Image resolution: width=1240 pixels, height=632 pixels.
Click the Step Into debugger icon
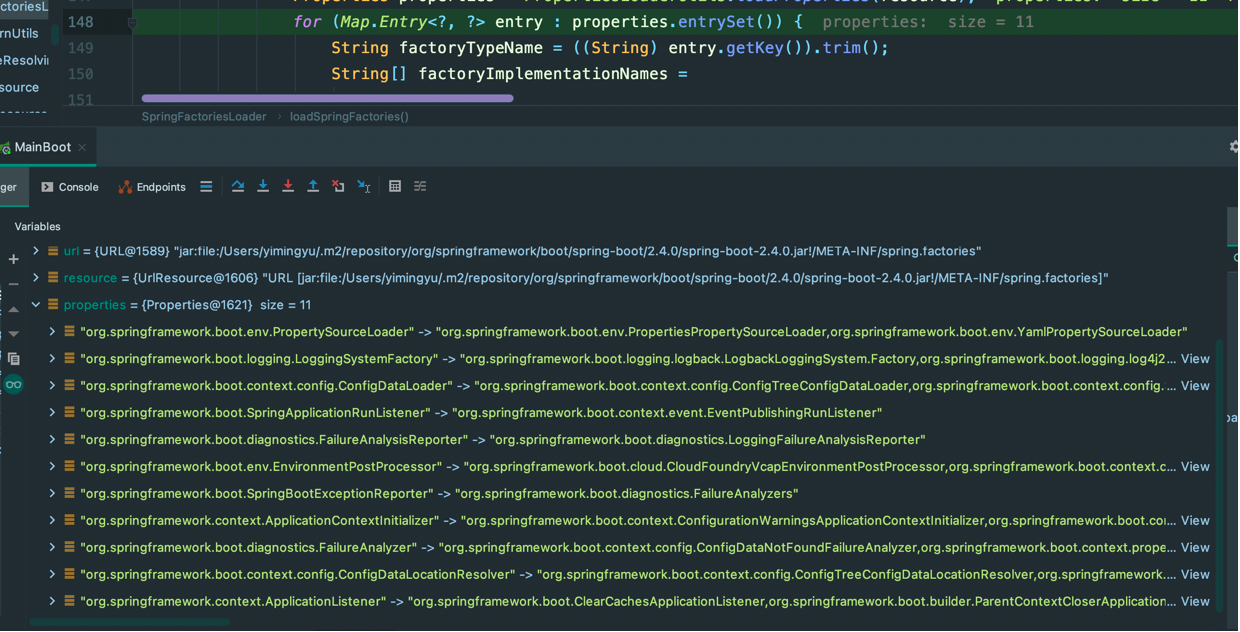263,187
